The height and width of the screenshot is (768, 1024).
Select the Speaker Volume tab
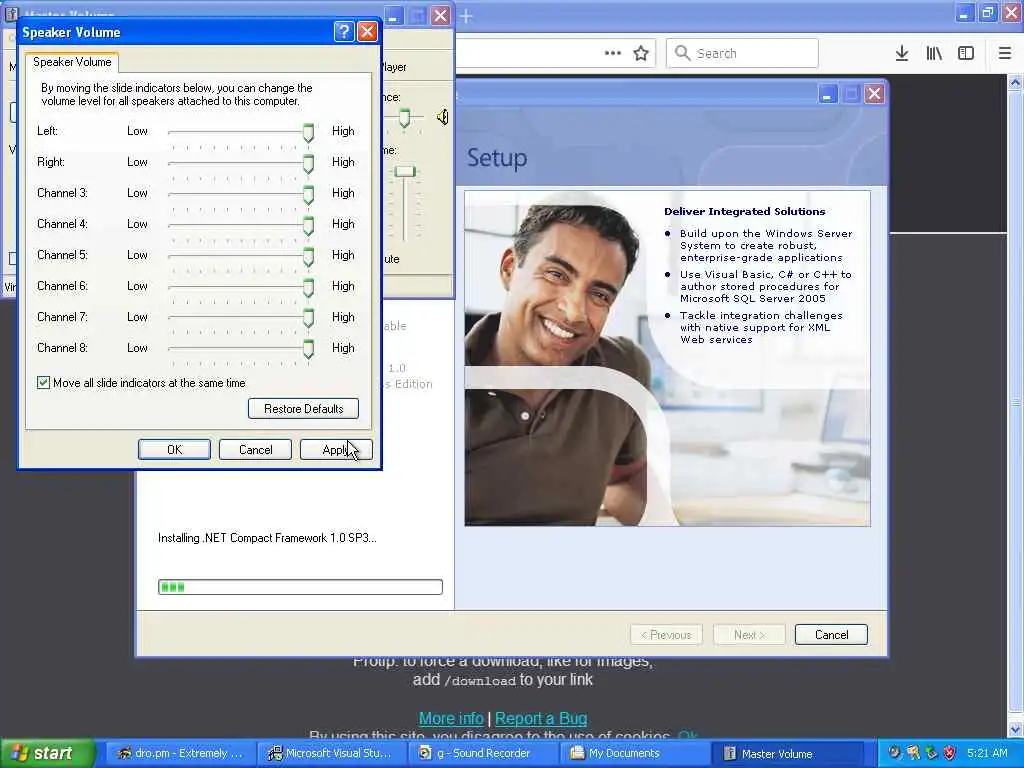tap(72, 62)
